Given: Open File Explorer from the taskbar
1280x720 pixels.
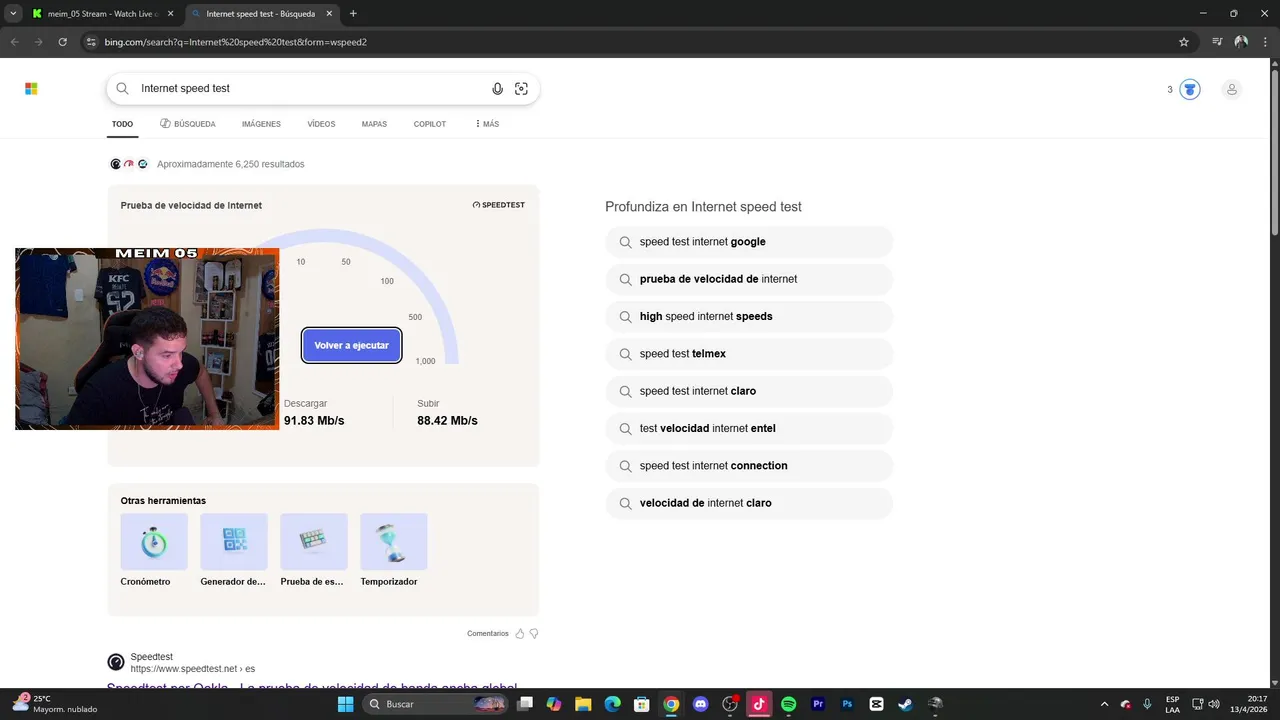Looking at the screenshot, I should [583, 704].
